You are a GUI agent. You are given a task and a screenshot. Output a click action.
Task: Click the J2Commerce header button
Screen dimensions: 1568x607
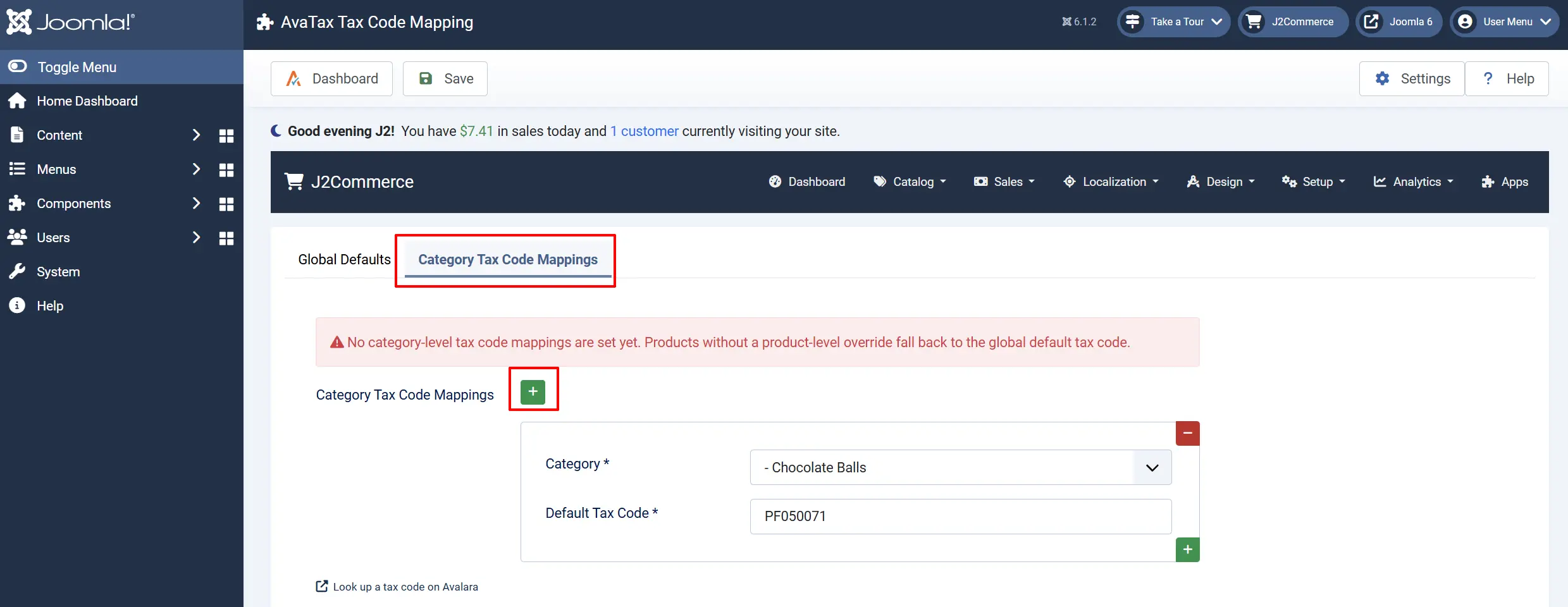click(x=1293, y=21)
